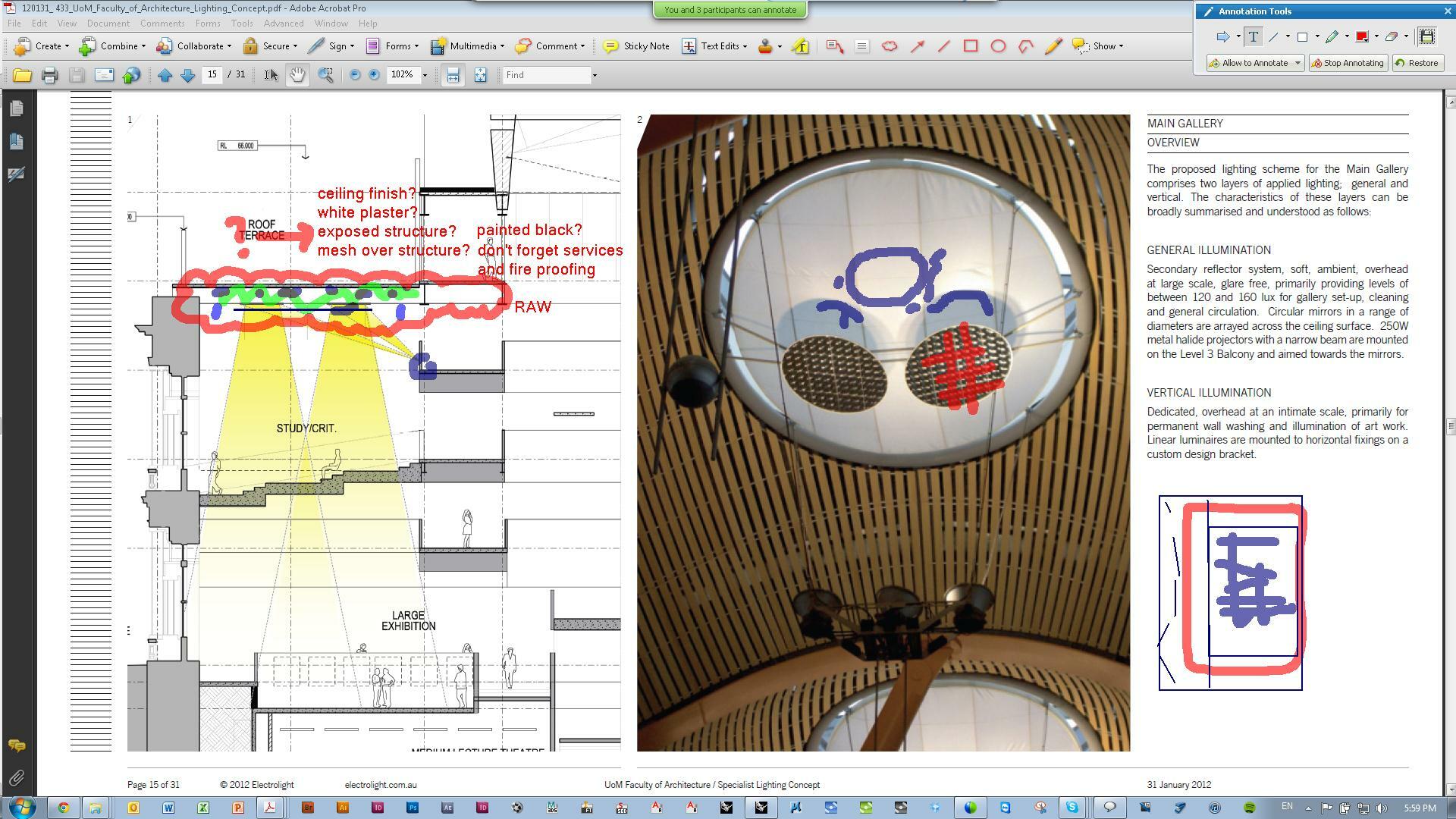Image resolution: width=1456 pixels, height=819 pixels.
Task: Zoom out with the minus button
Action: pos(354,75)
